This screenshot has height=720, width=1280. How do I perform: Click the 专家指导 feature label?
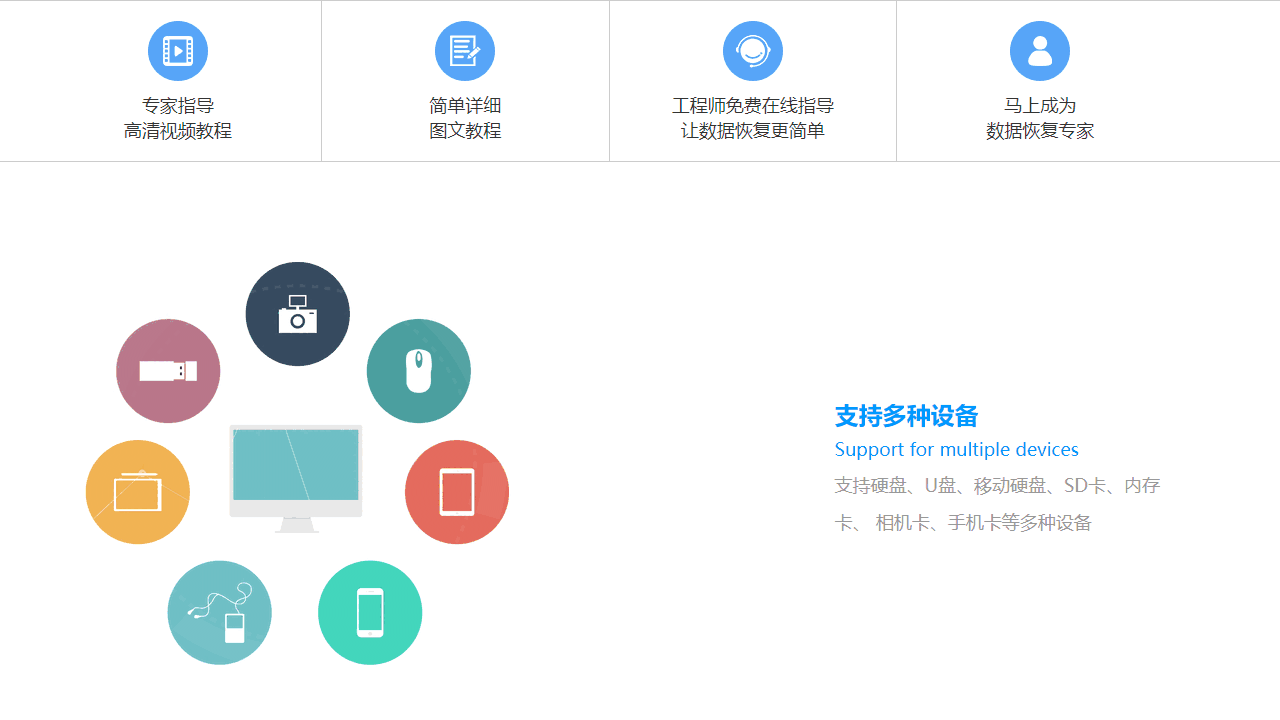(178, 104)
